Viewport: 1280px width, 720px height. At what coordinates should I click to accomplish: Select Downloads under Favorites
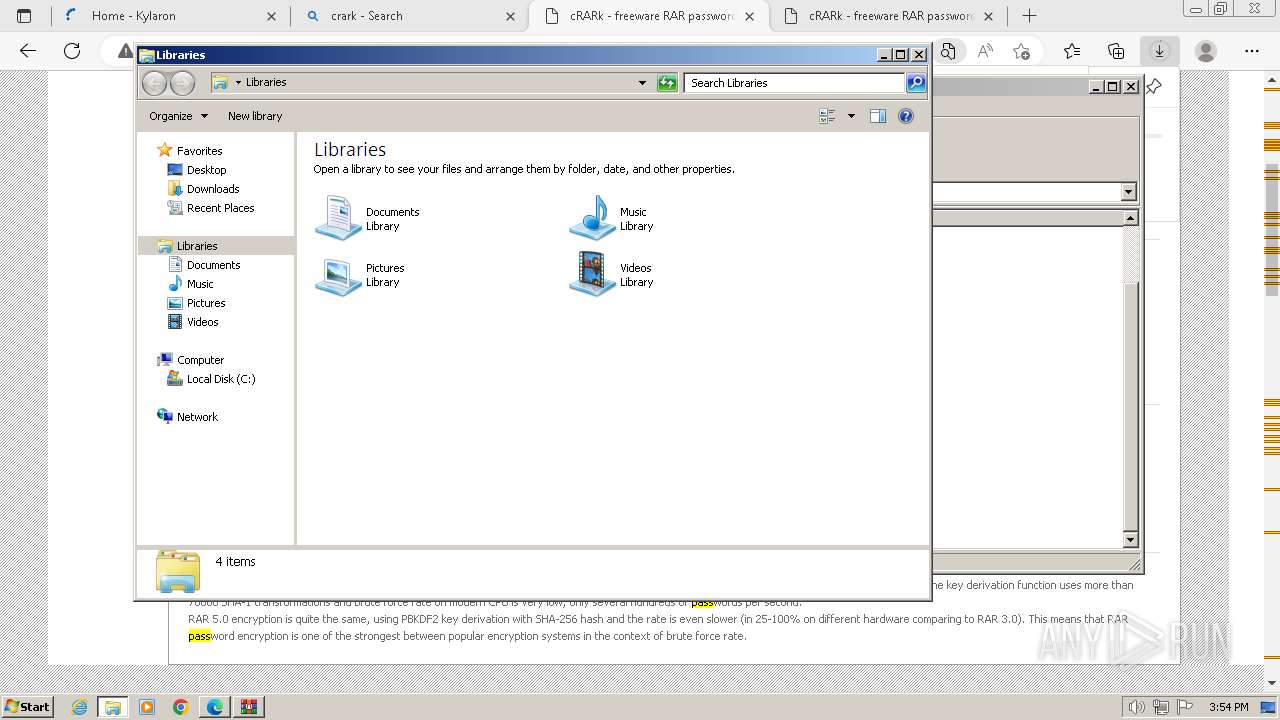point(213,189)
